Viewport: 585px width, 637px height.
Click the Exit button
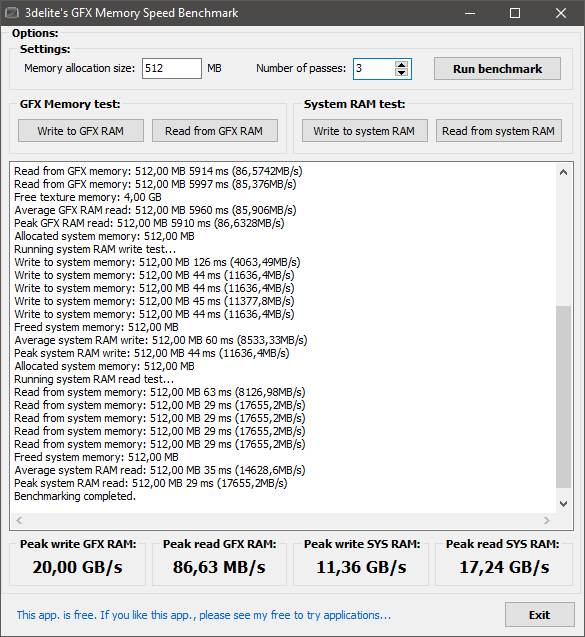click(x=540, y=615)
